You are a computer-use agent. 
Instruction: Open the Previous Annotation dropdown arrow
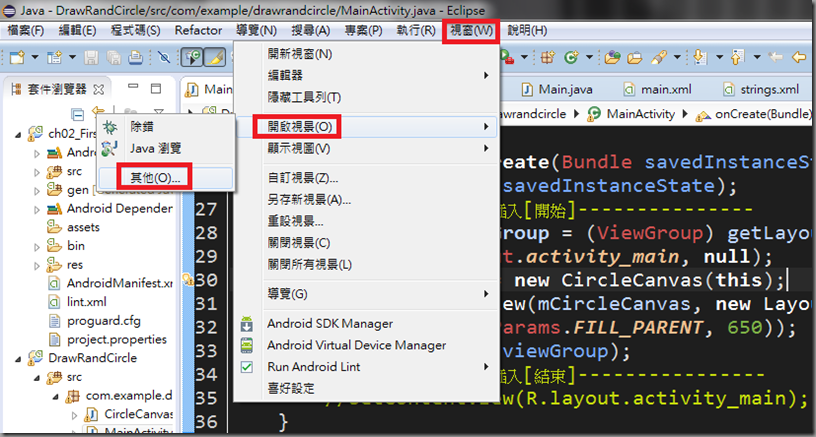(x=757, y=57)
